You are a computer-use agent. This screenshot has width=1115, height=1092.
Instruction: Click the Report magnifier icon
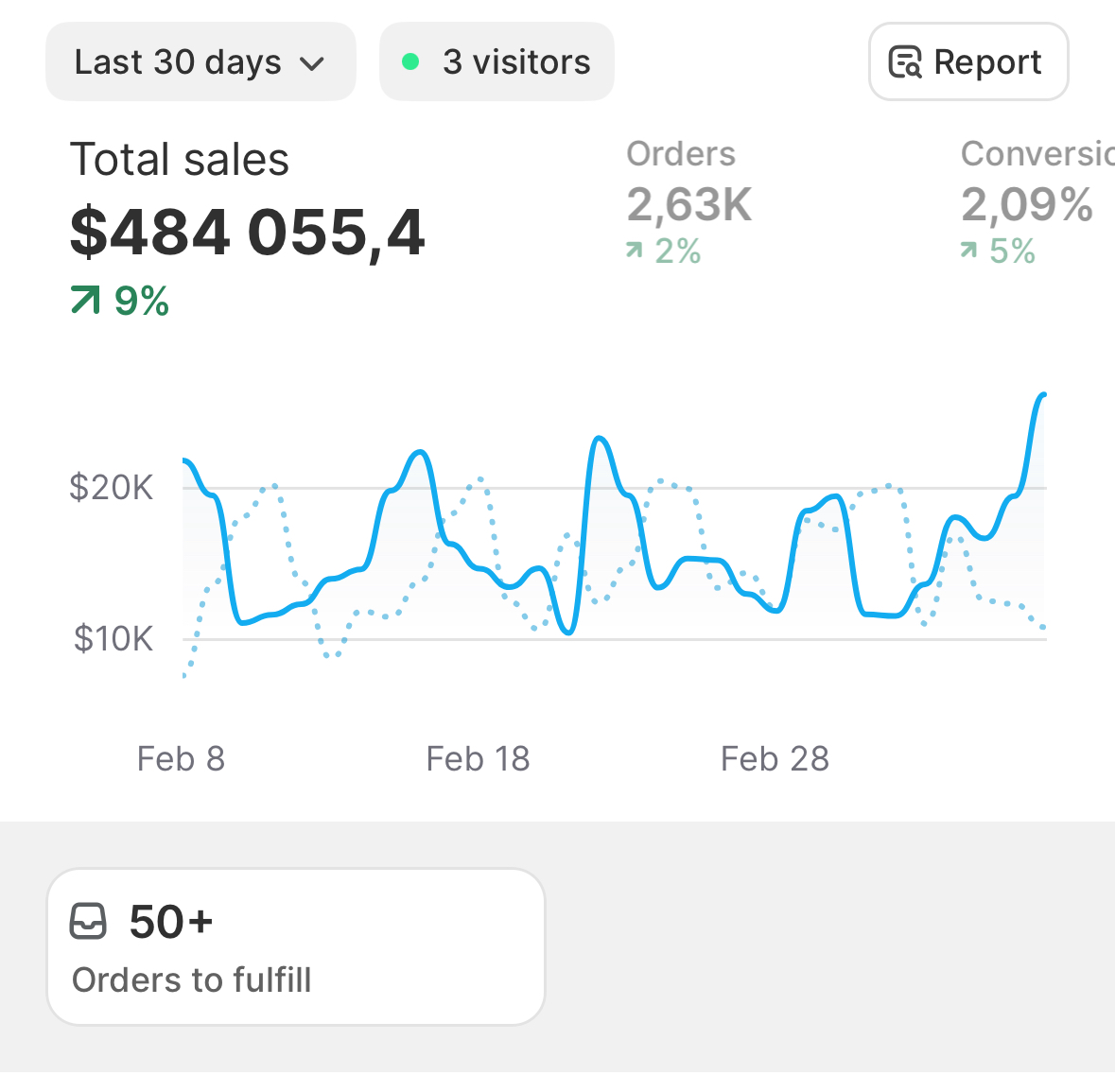pyautogui.click(x=905, y=62)
